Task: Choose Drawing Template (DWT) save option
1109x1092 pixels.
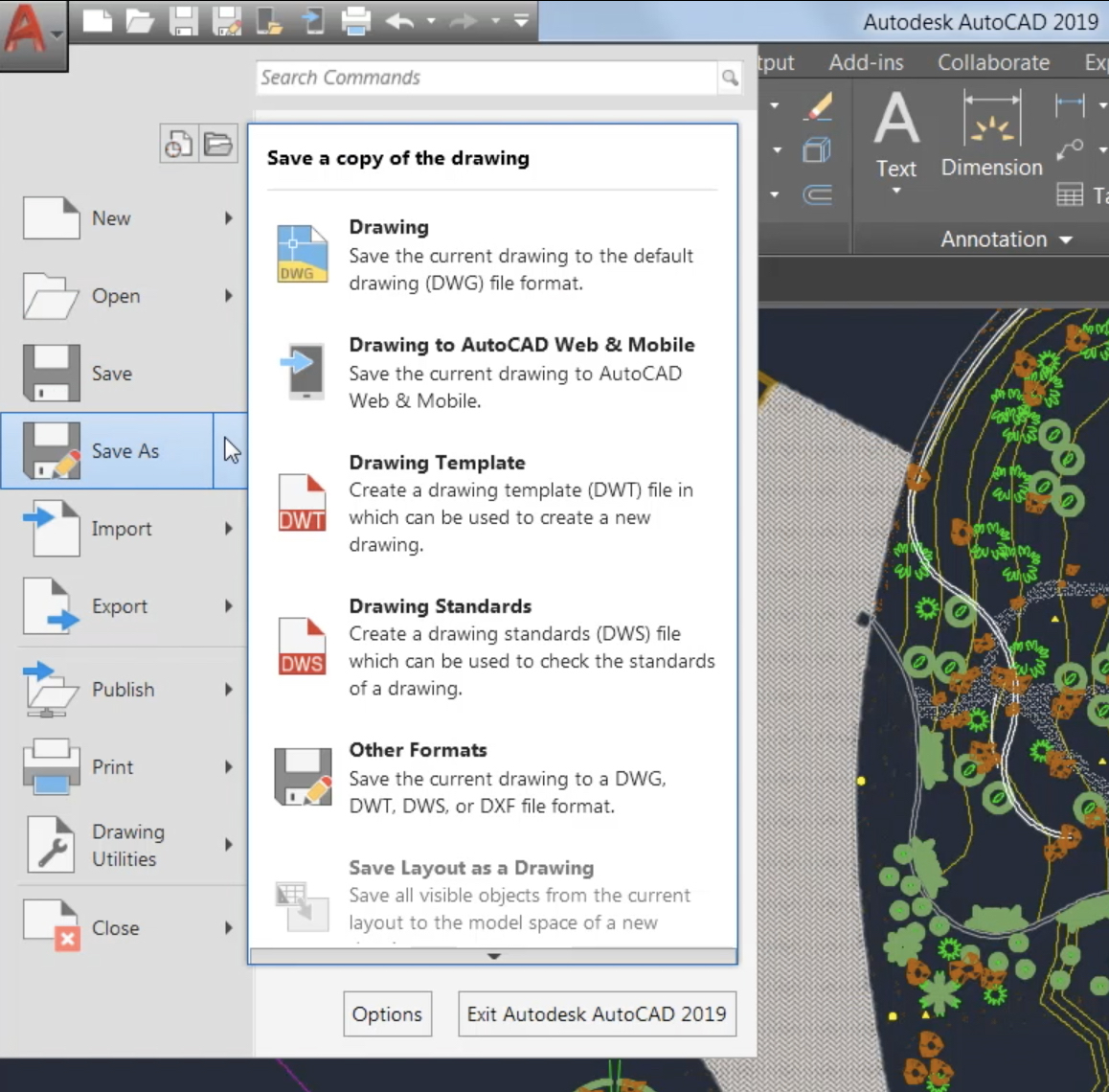Action: (437, 463)
